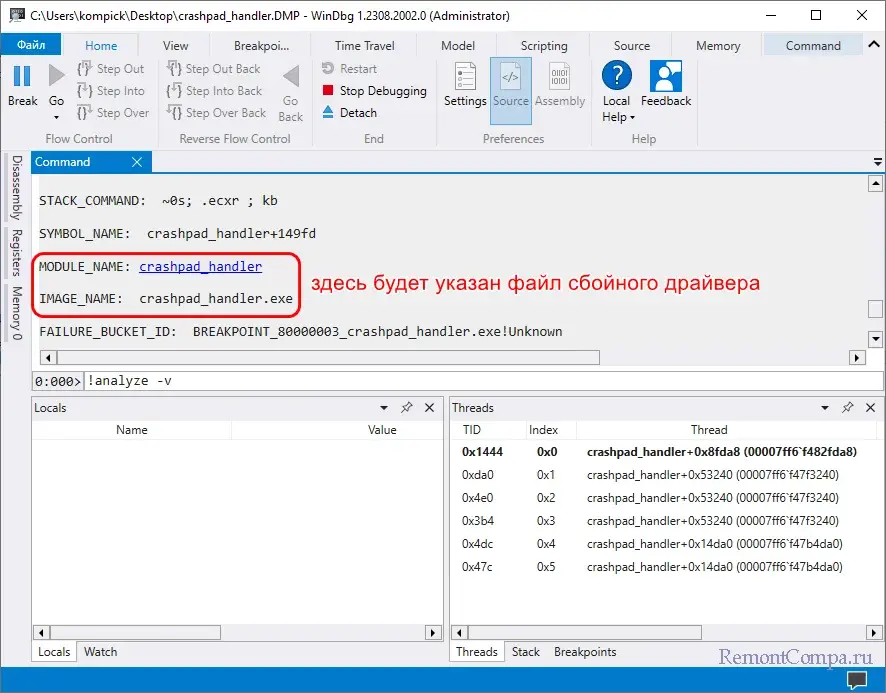
Task: Switch to the Watch tab
Action: coord(101,652)
